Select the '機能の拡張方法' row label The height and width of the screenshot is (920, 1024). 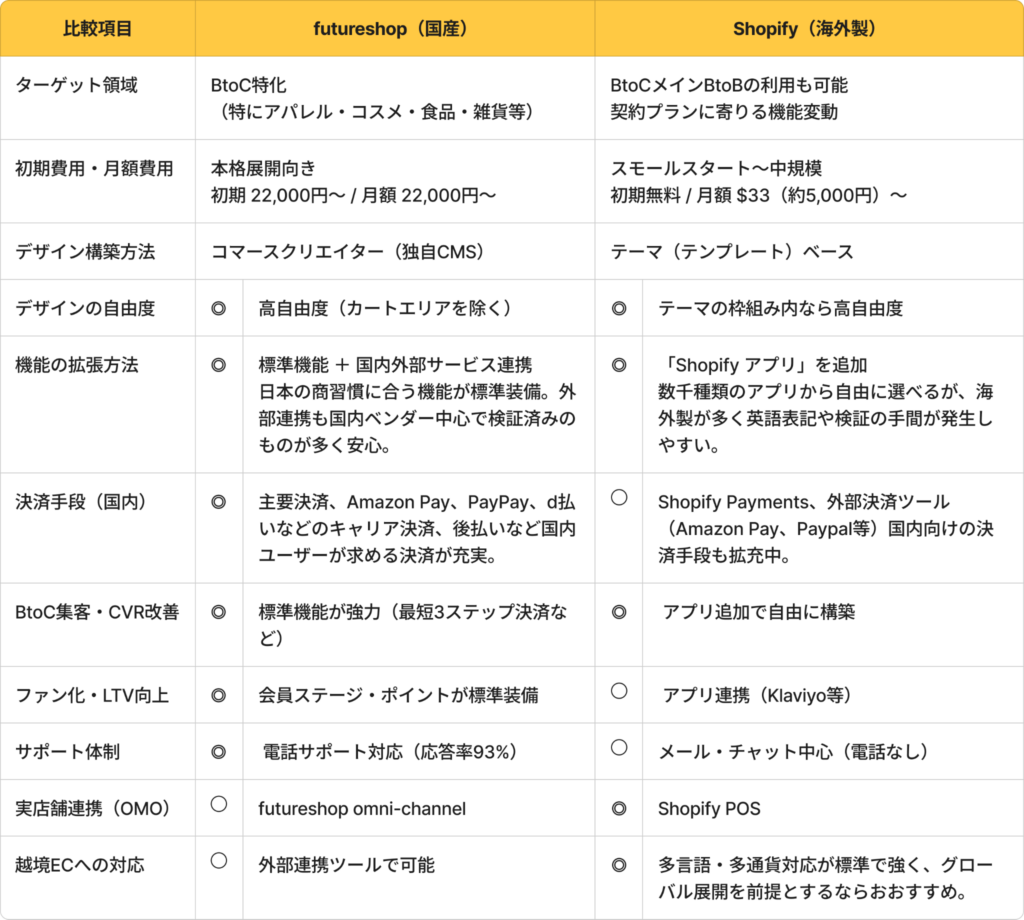(x=76, y=365)
